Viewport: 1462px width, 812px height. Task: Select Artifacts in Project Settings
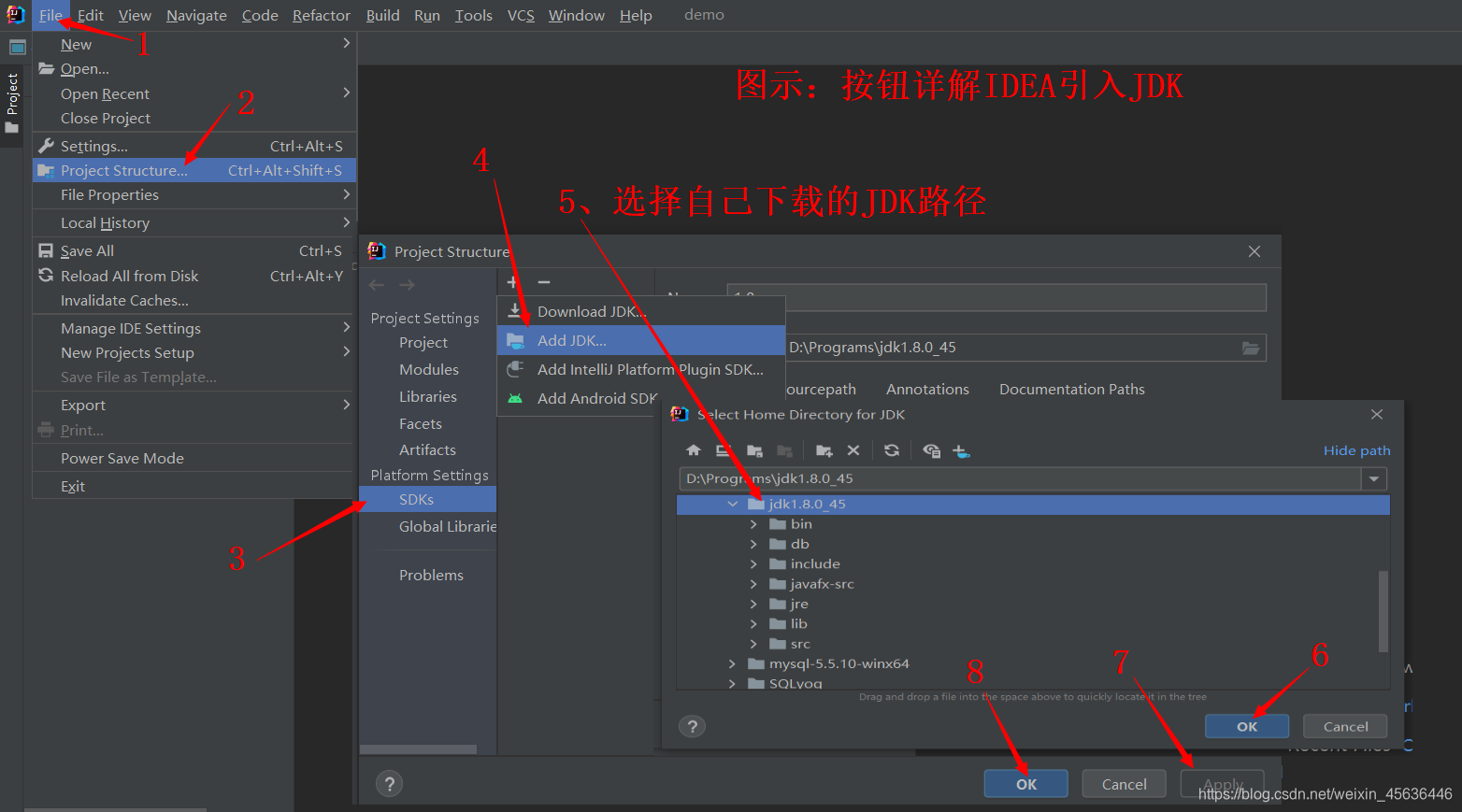[428, 449]
